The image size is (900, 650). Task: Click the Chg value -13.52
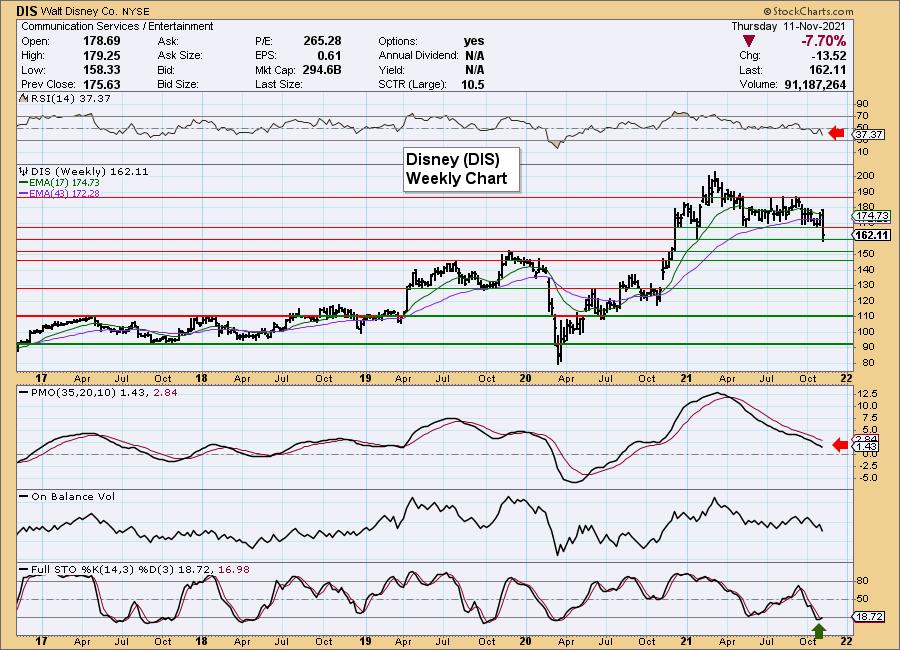[829, 55]
